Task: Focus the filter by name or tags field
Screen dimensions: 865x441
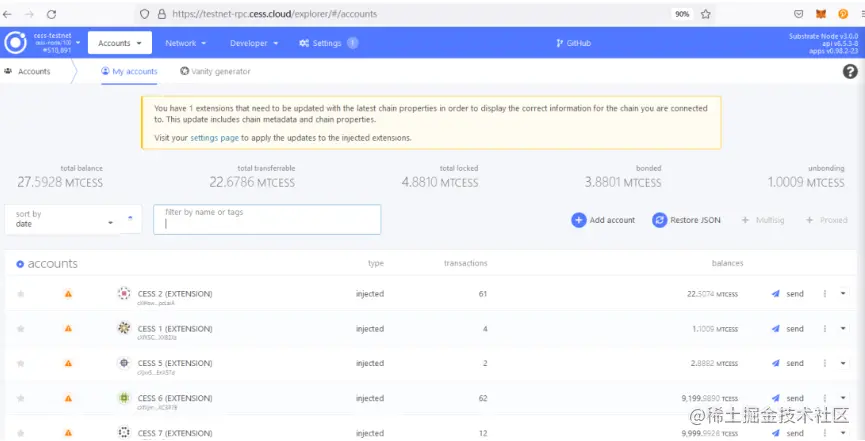Action: [267, 219]
